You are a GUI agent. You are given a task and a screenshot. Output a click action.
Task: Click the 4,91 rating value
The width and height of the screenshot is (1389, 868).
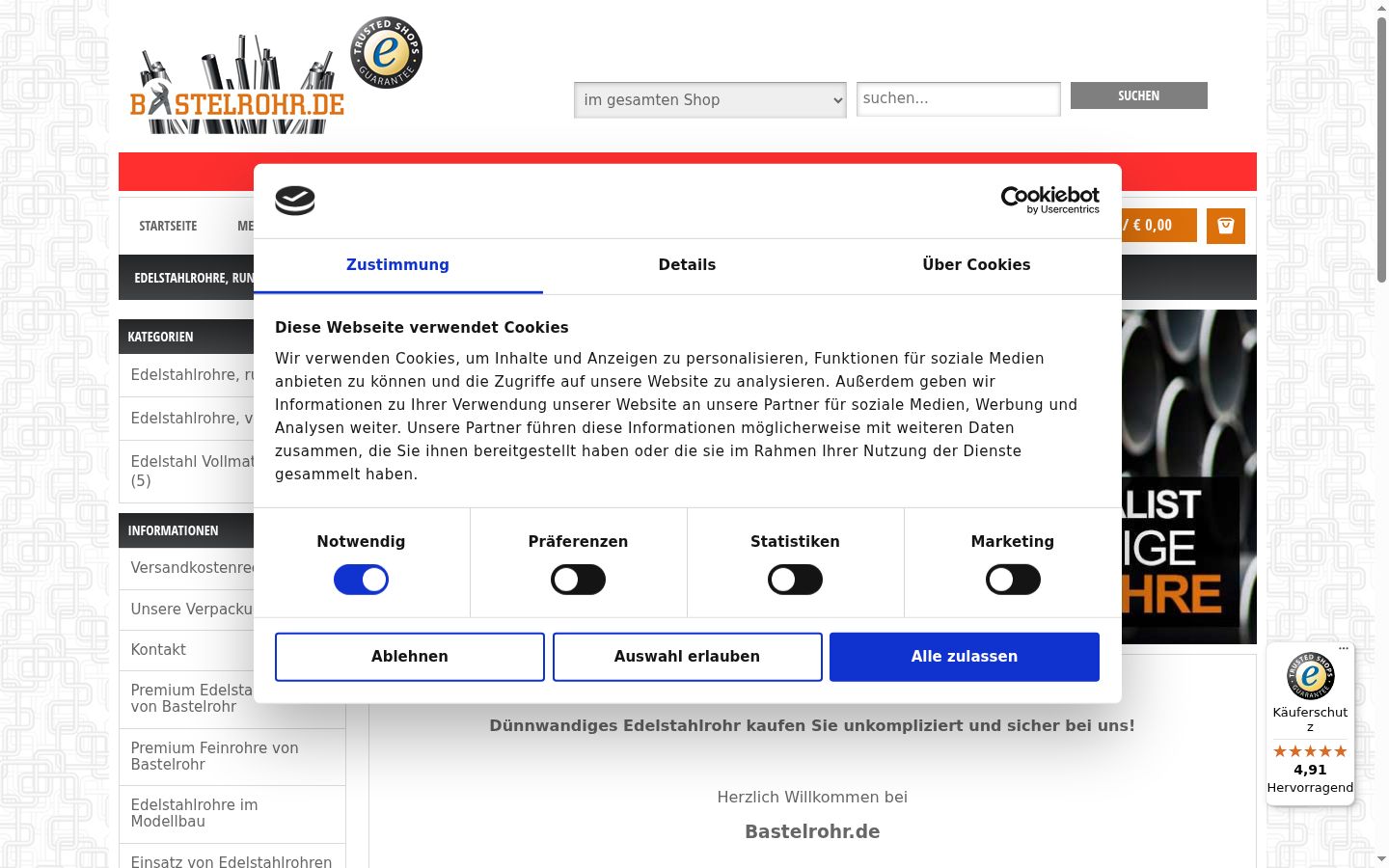coord(1310,770)
